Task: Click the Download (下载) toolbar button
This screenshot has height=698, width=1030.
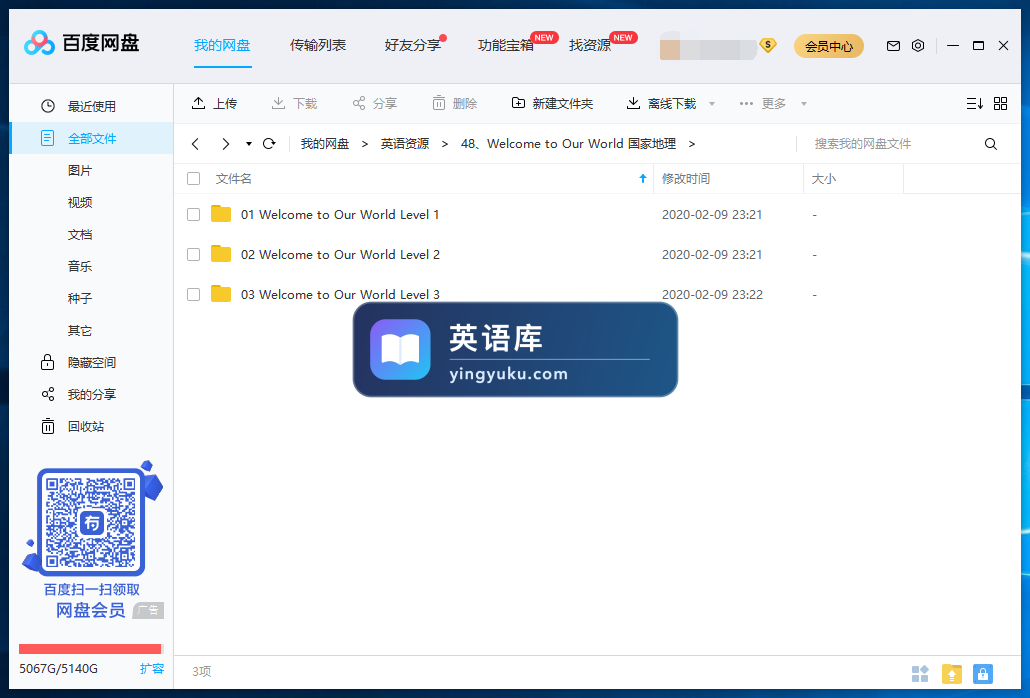Action: tap(294, 104)
